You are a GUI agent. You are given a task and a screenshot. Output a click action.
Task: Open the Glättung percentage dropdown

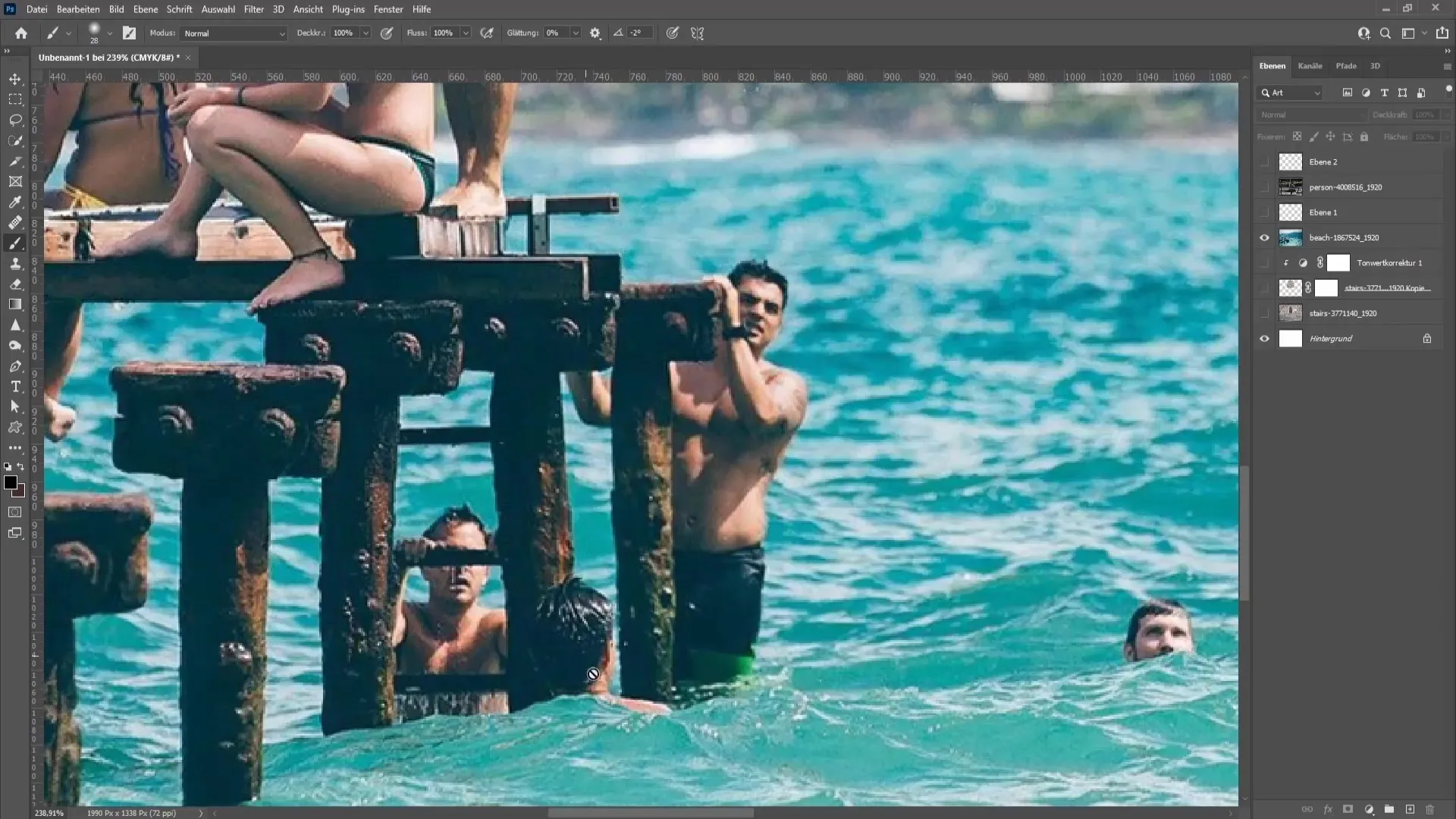[x=576, y=33]
